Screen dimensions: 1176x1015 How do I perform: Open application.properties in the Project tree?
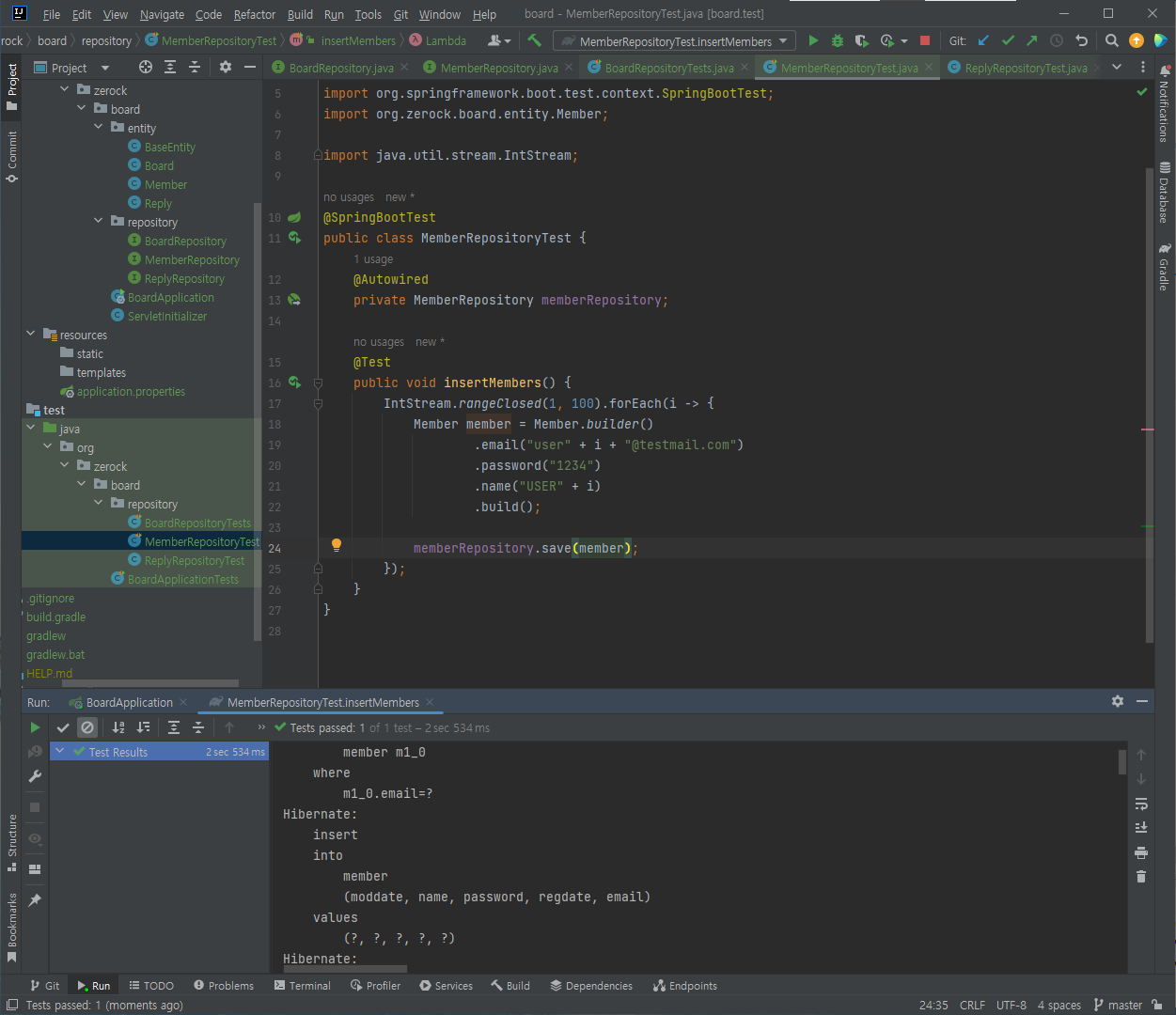click(x=131, y=391)
